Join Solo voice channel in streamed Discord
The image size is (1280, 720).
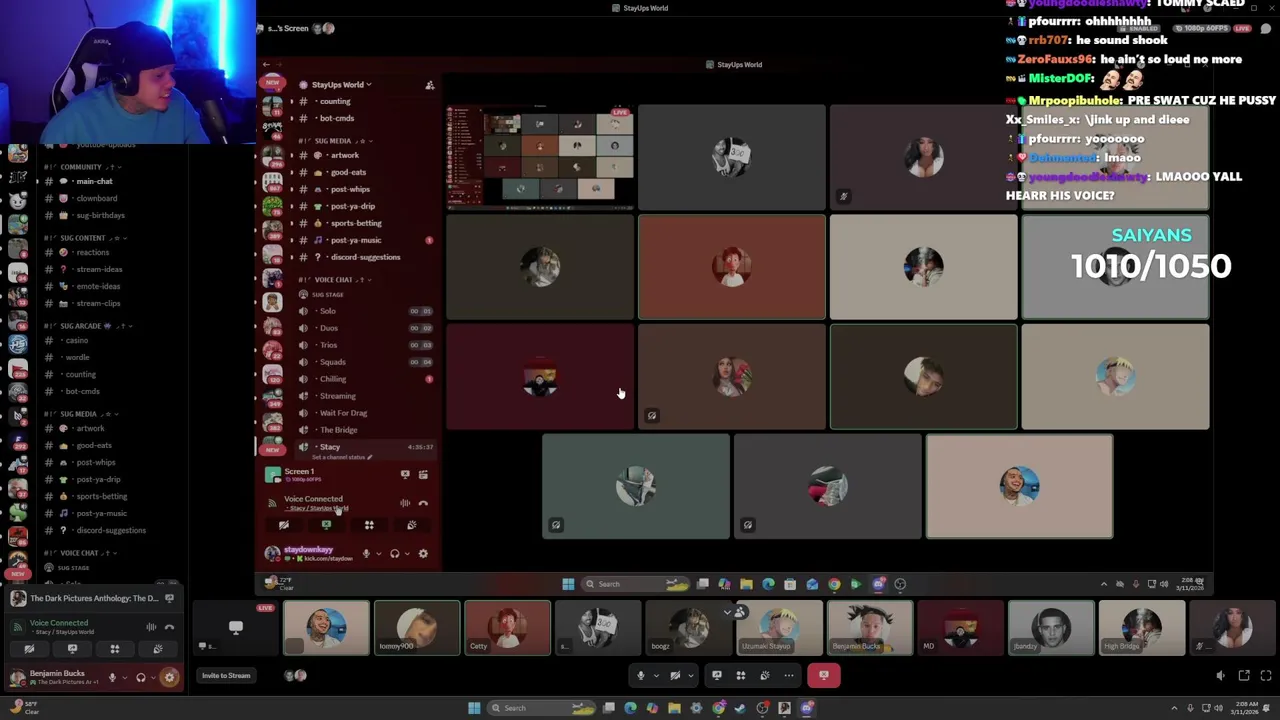[328, 311]
